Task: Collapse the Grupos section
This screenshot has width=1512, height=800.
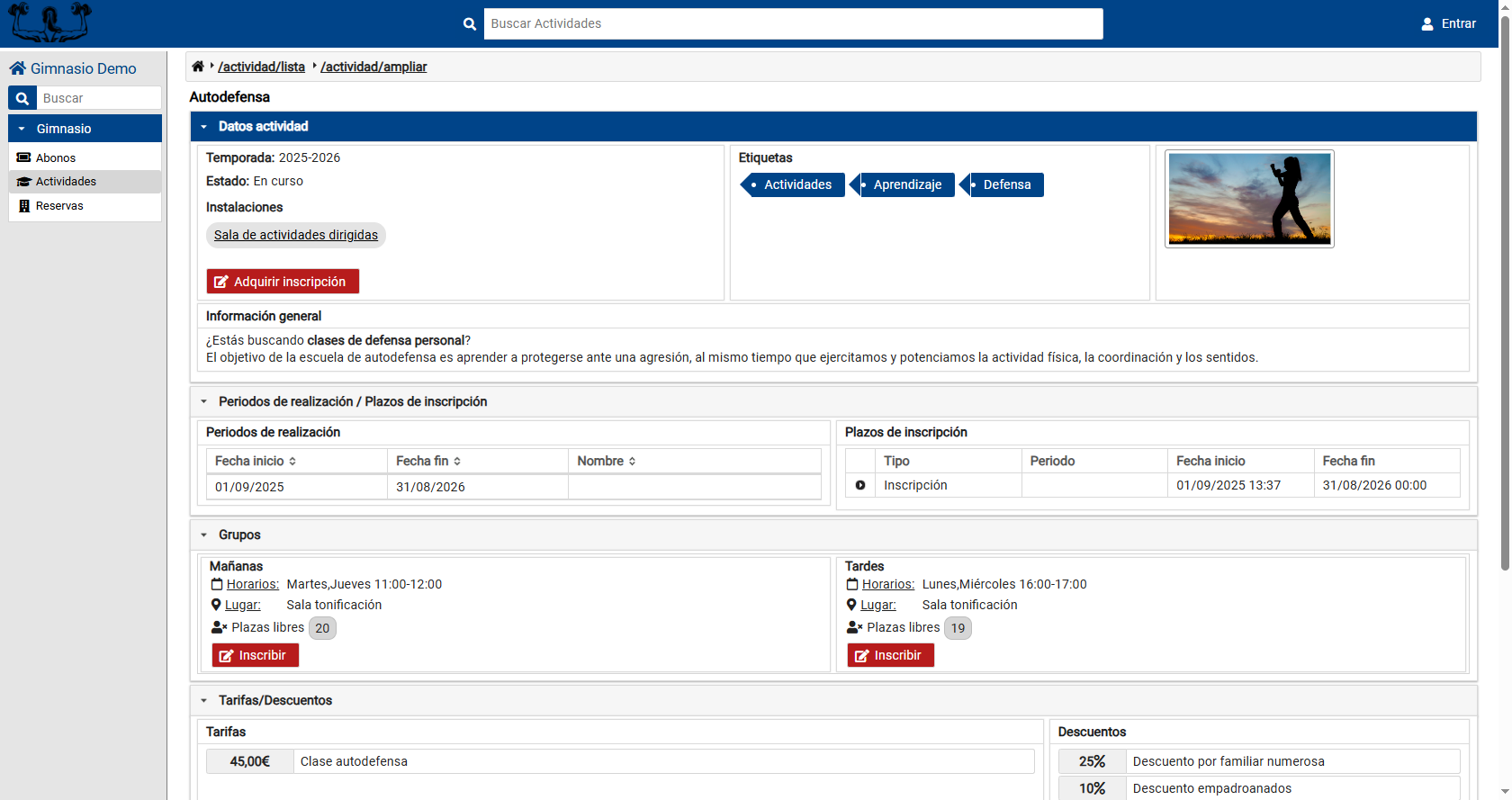Action: 204,535
